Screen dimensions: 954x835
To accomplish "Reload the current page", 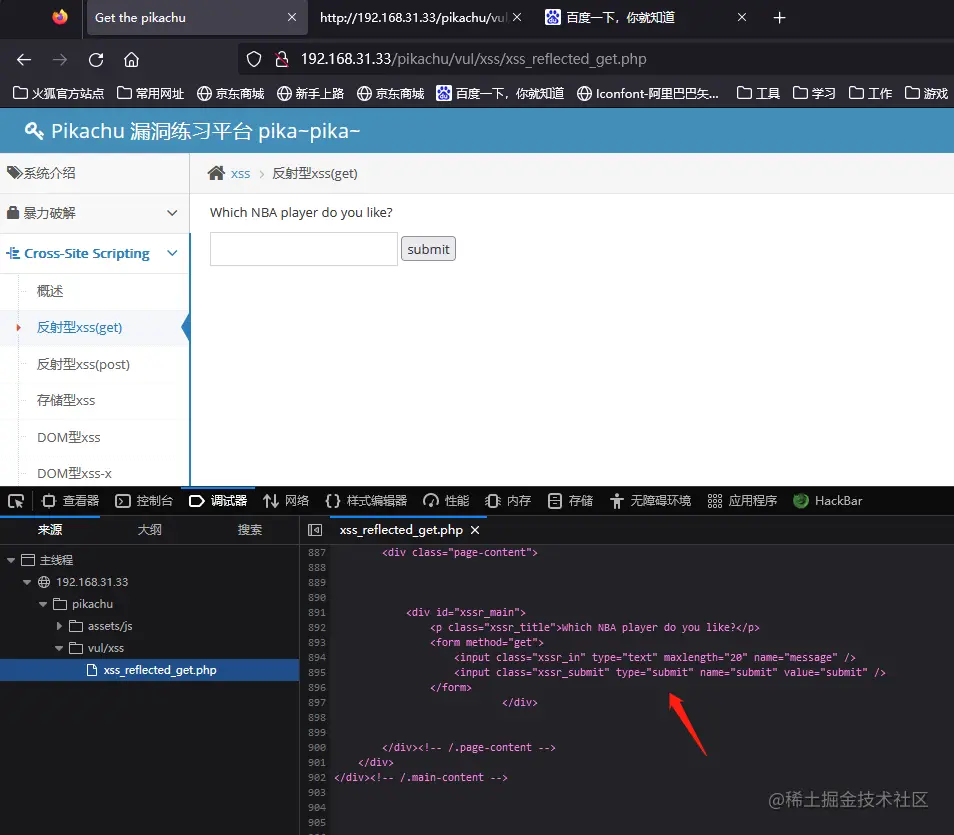I will click(96, 60).
